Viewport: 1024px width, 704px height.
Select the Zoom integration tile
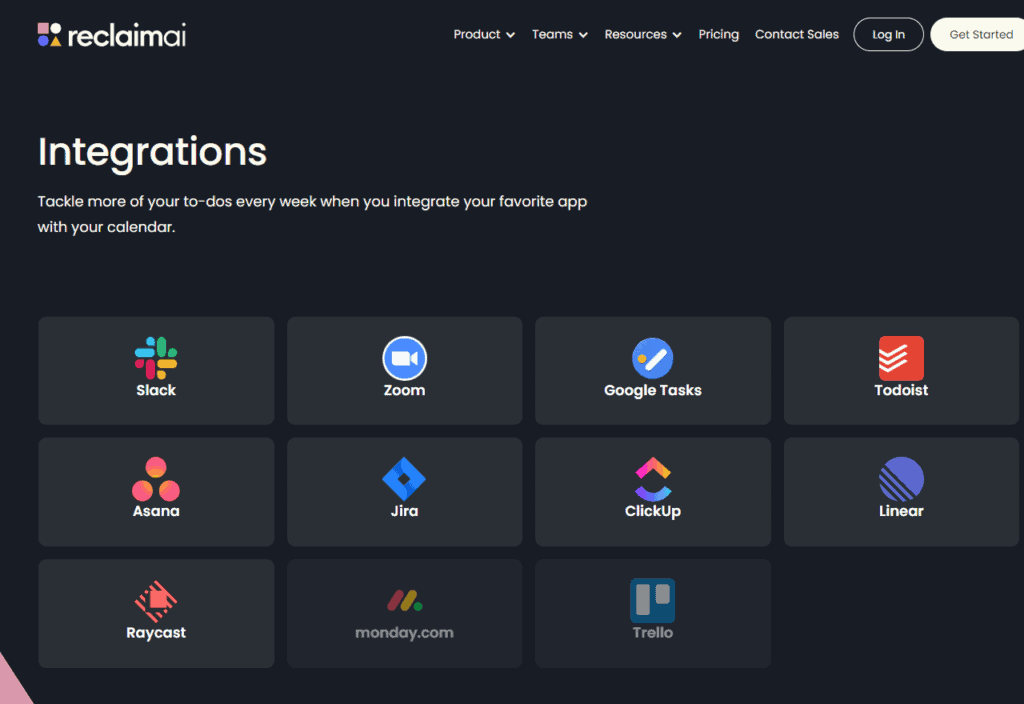coord(404,370)
